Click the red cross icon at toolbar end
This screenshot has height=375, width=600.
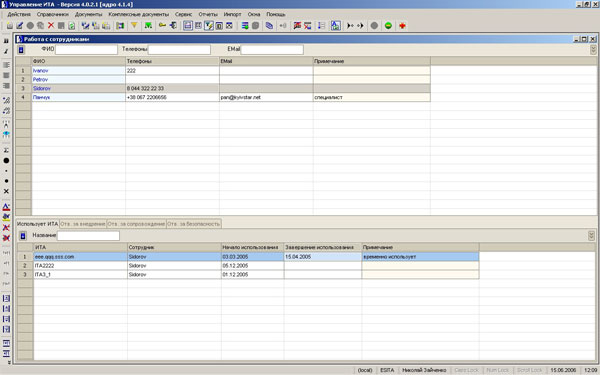(402, 26)
